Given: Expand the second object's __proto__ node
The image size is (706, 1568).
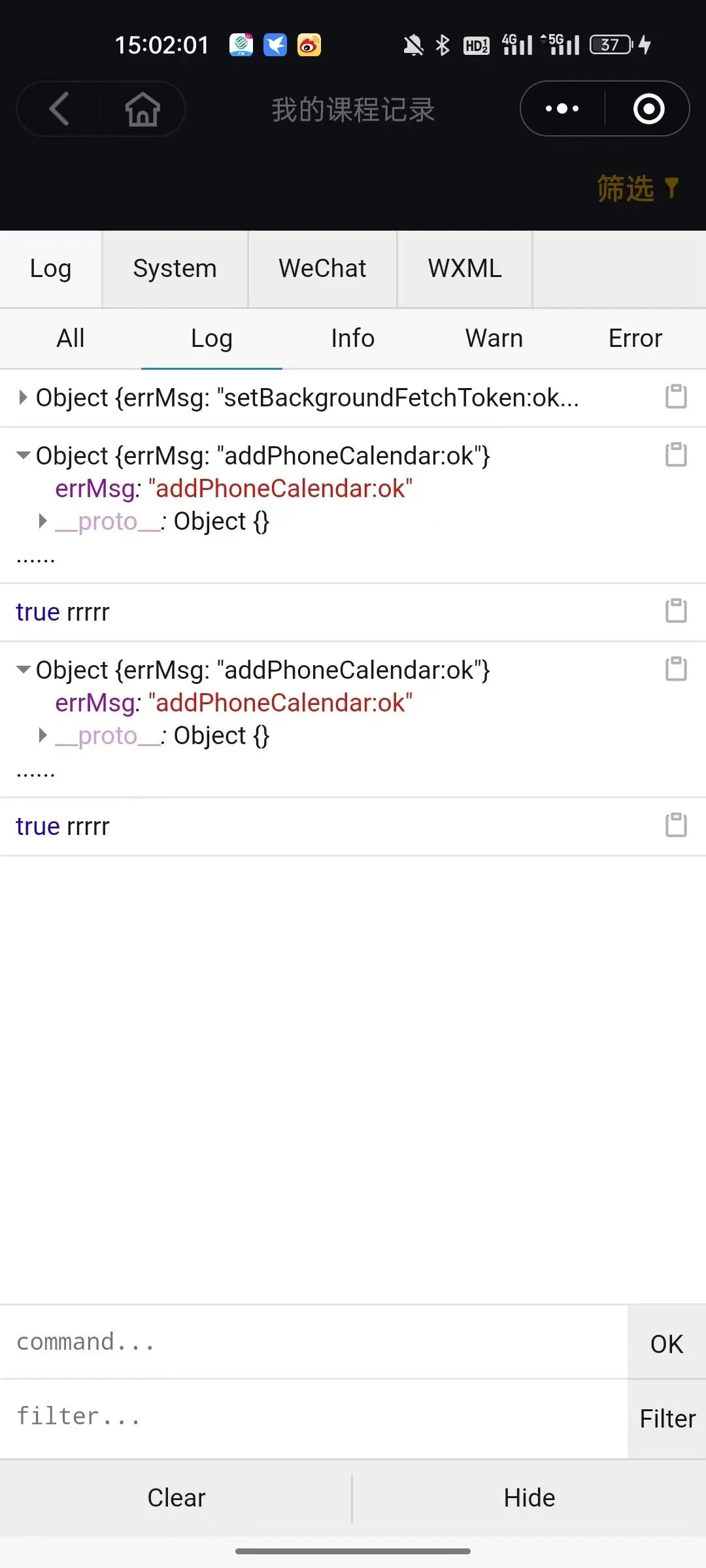Looking at the screenshot, I should (43, 736).
